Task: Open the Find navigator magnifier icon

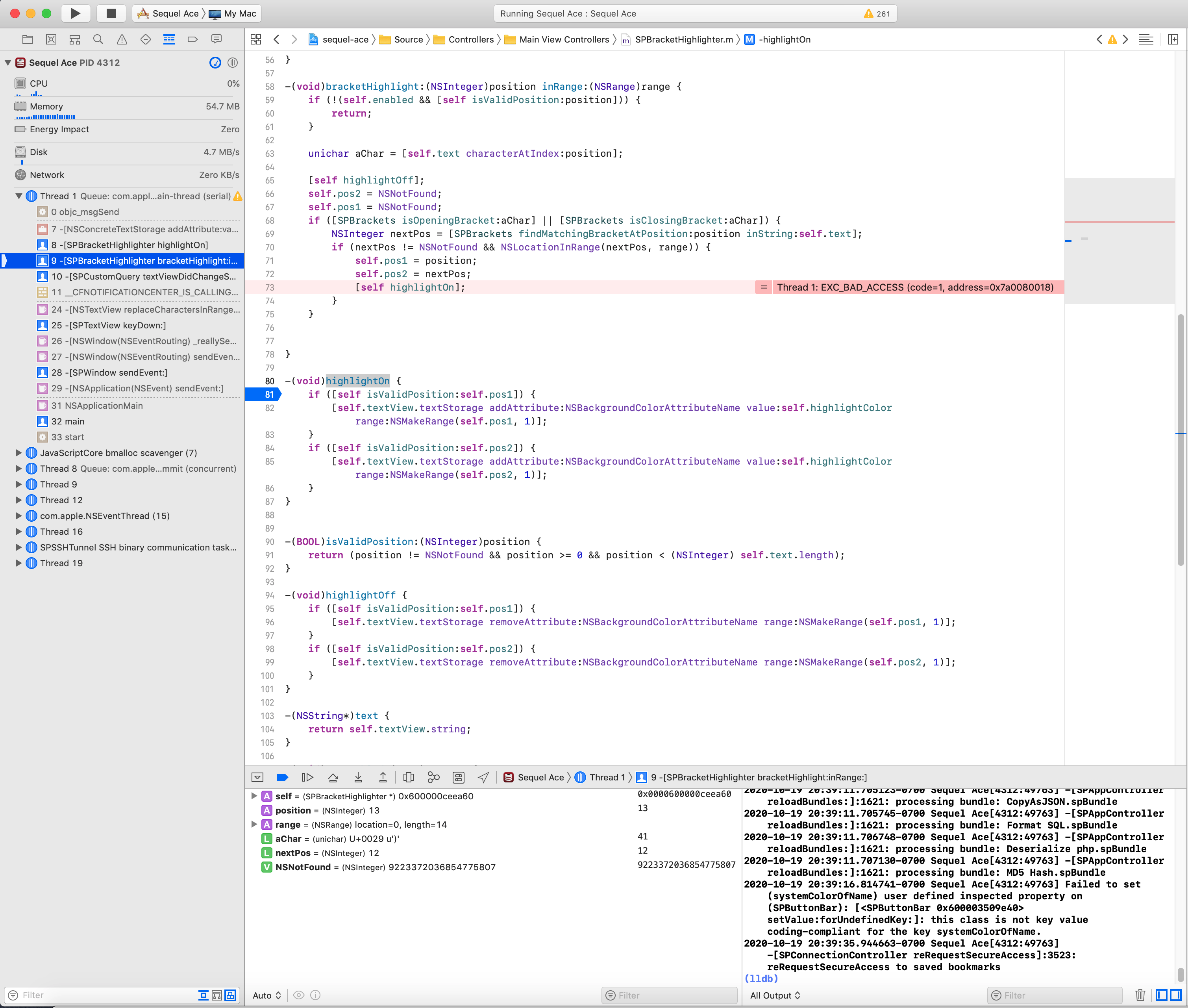Action: click(x=98, y=39)
